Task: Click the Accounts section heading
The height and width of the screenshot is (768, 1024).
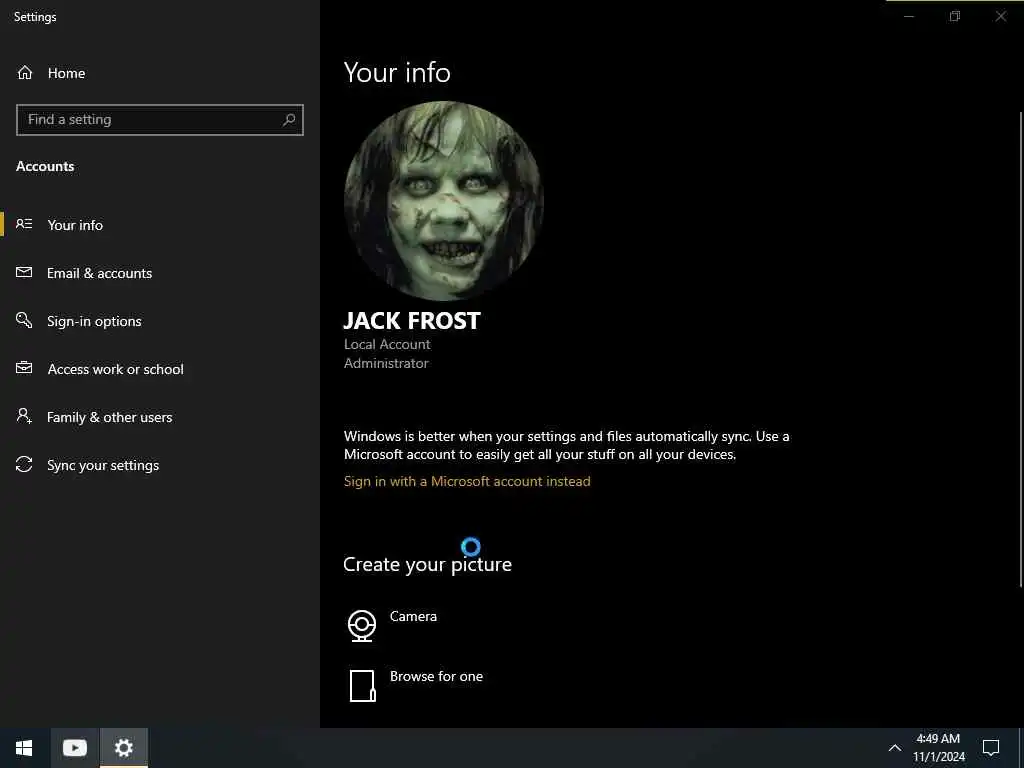Action: pyautogui.click(x=45, y=167)
